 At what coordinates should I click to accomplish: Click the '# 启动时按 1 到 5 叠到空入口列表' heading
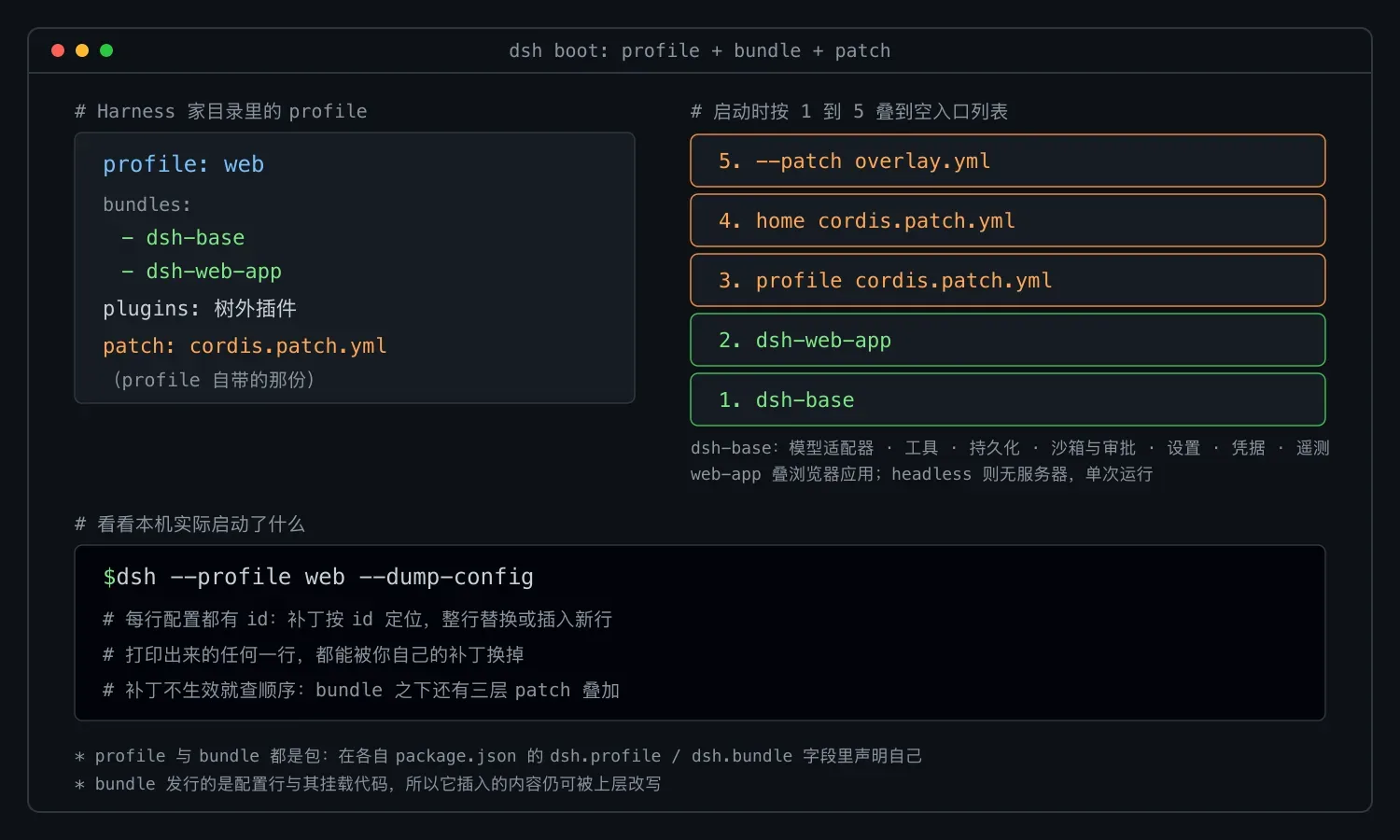click(x=849, y=111)
